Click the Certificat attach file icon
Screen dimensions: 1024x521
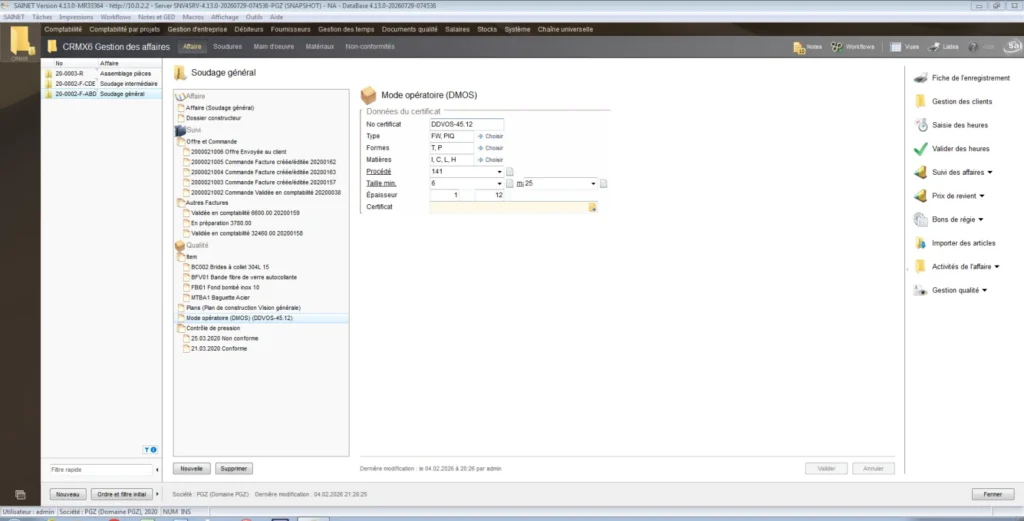pyautogui.click(x=592, y=208)
